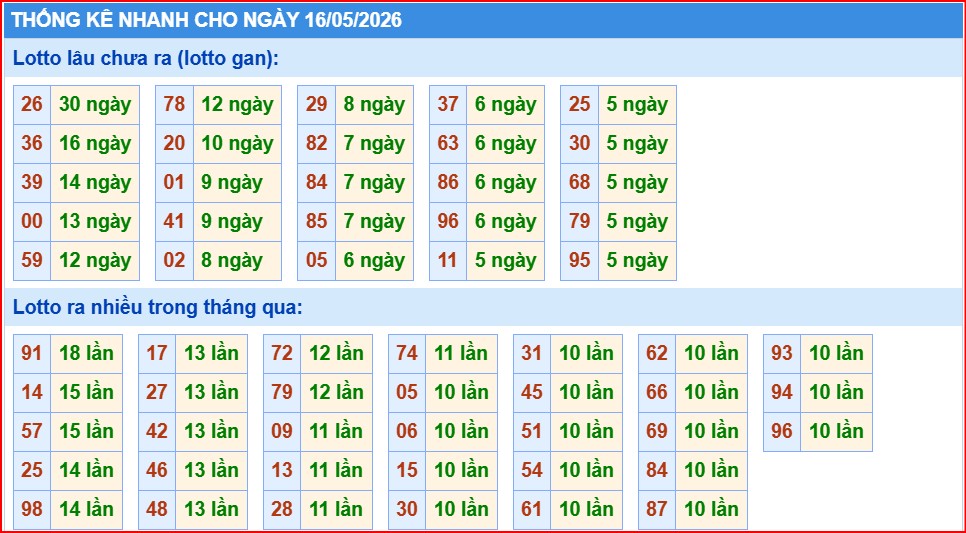The image size is (966, 533).
Task: Click '7 ngày' beside number 82
Action: point(374,144)
